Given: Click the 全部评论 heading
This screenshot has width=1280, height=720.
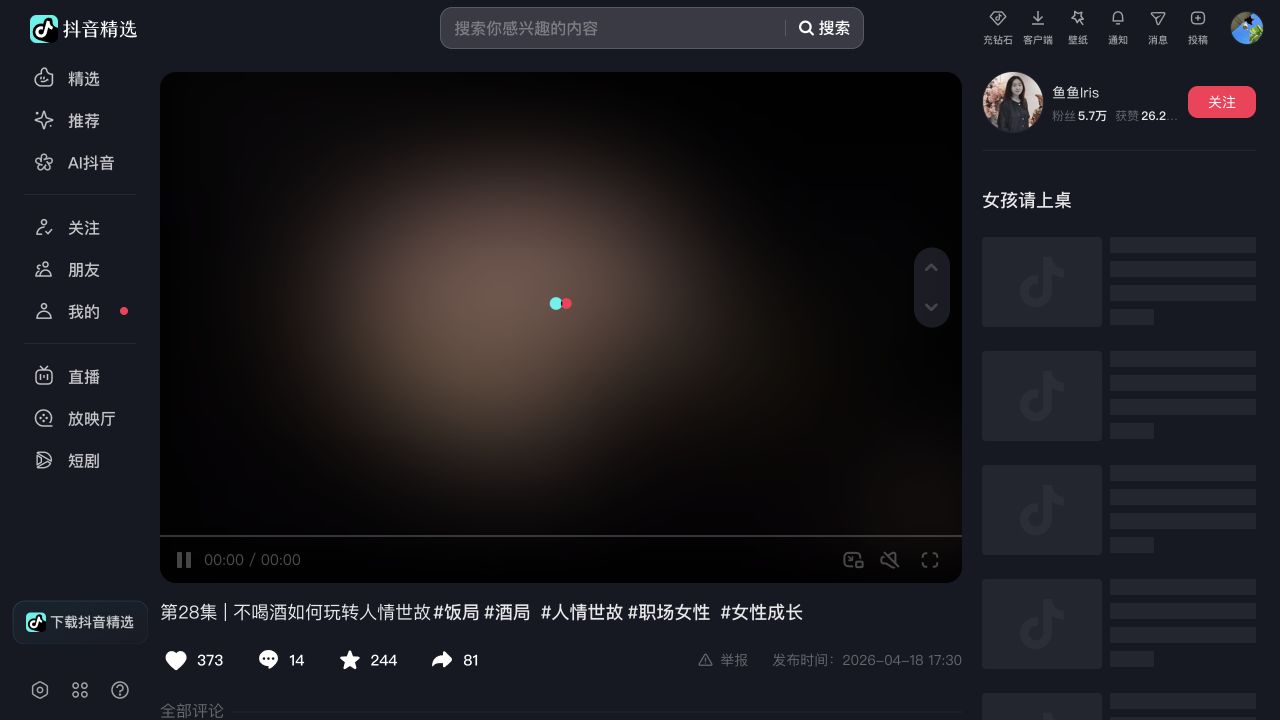Looking at the screenshot, I should tap(192, 711).
